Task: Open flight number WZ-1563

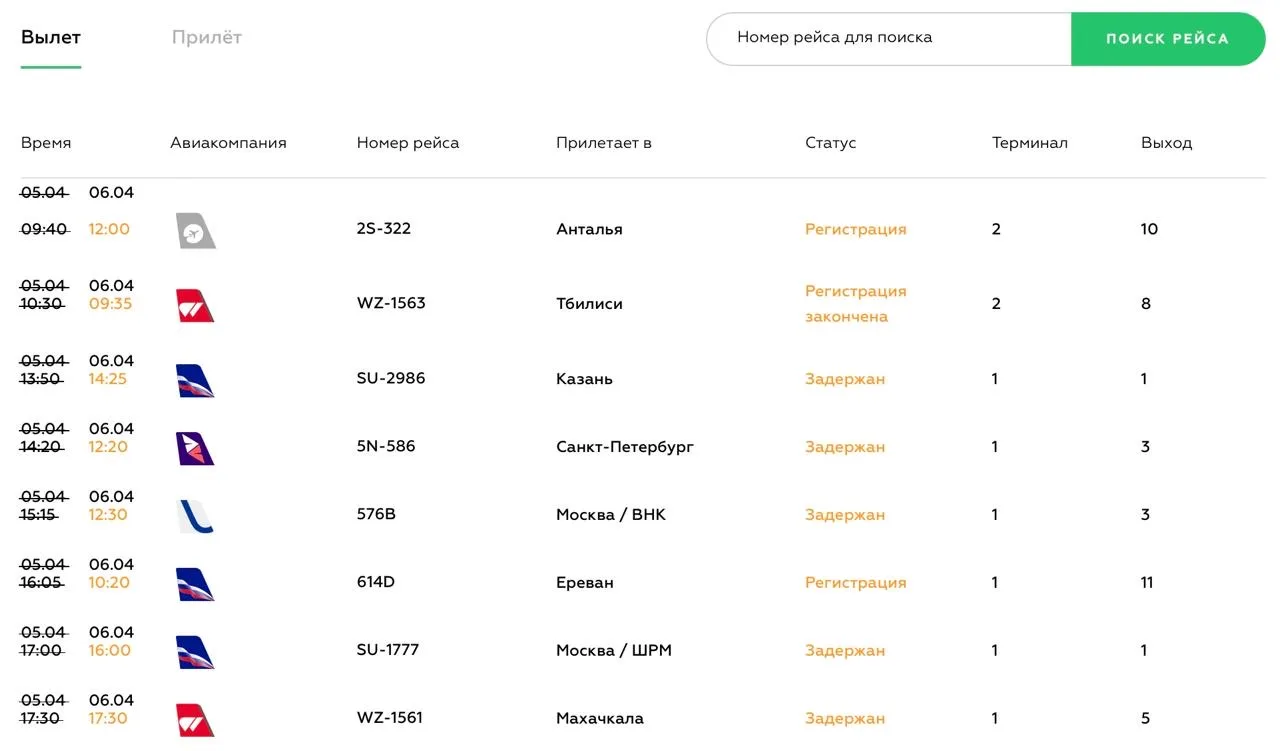Action: pyautogui.click(x=391, y=303)
